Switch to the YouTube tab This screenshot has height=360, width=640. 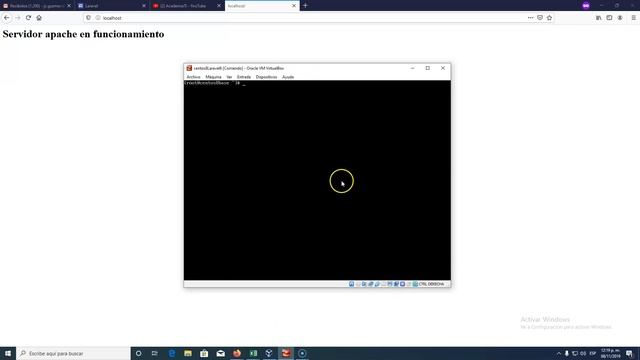click(187, 6)
